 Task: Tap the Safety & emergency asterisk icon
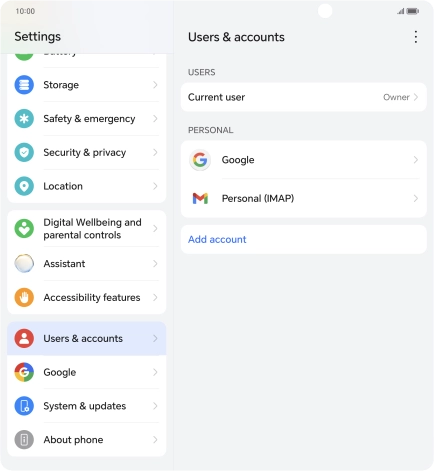(x=24, y=119)
